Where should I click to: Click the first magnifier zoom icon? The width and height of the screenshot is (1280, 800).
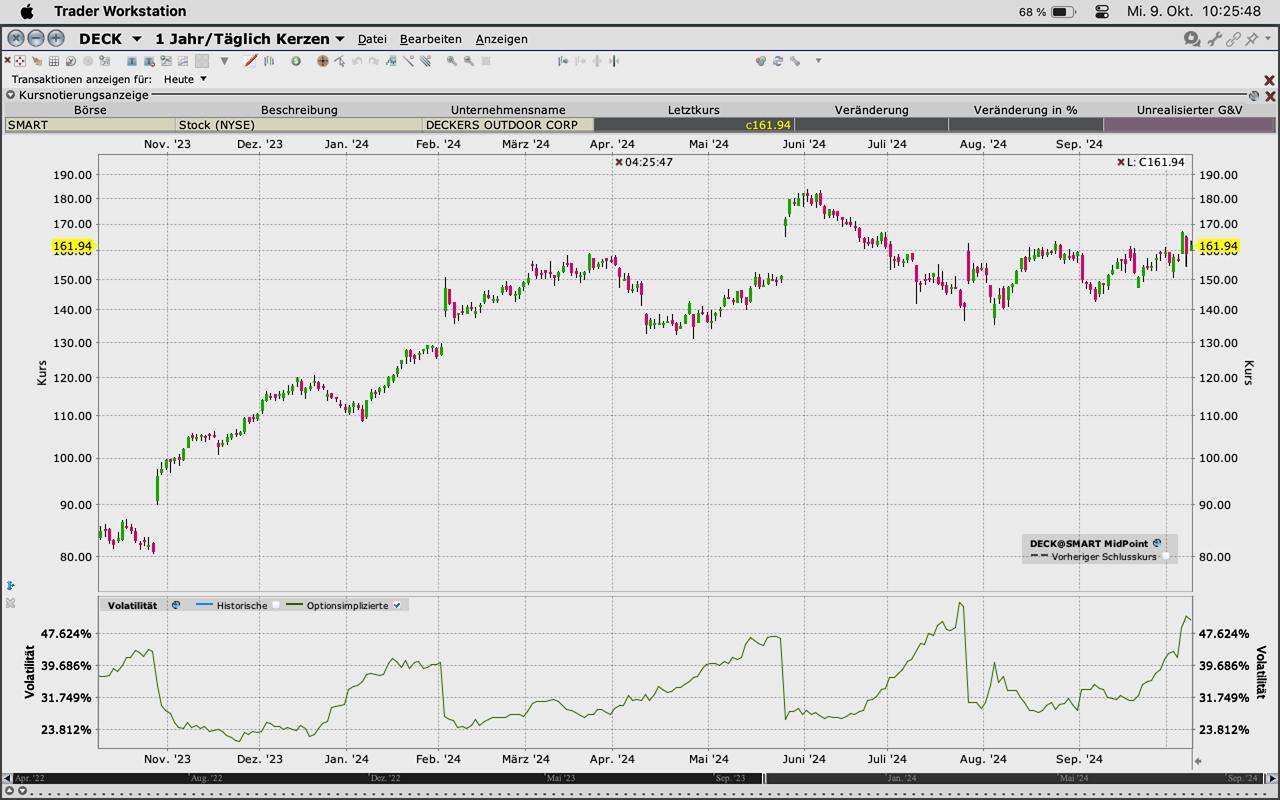452,61
